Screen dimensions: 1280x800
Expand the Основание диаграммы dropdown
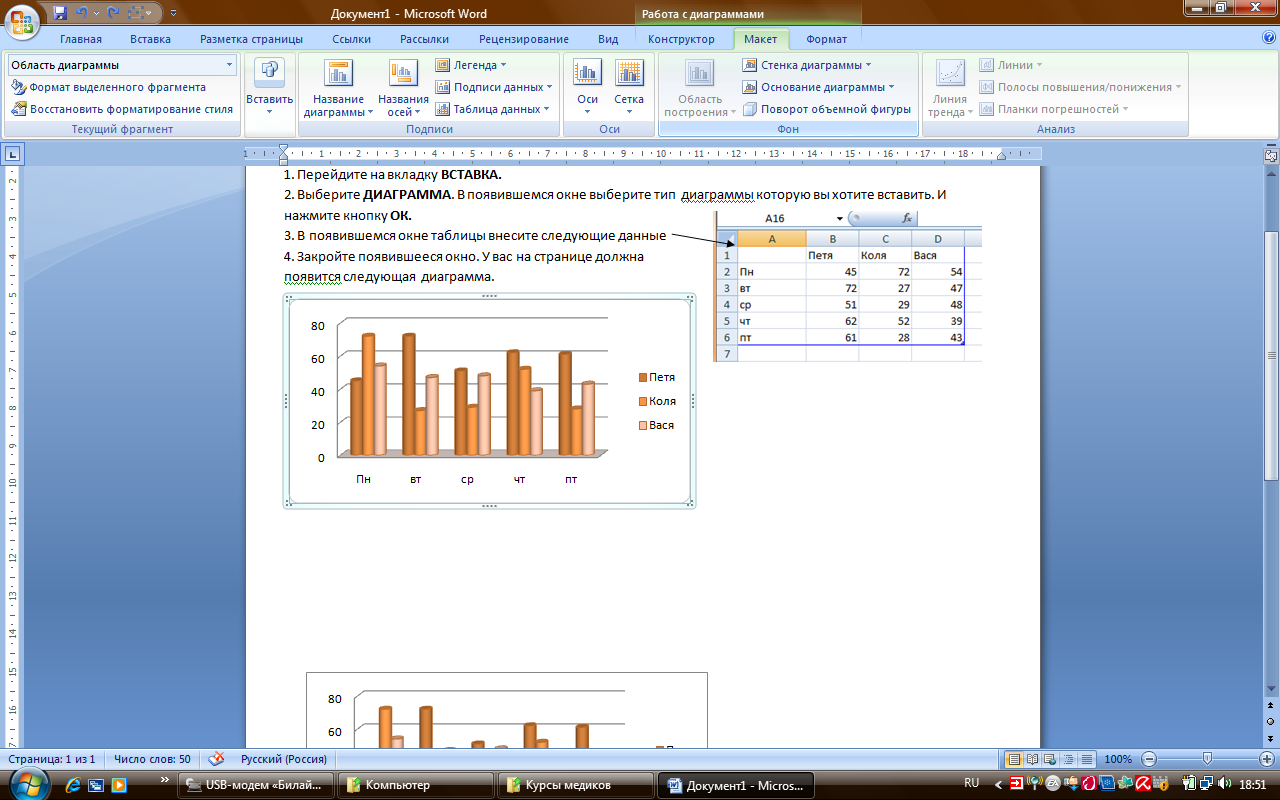click(x=819, y=87)
